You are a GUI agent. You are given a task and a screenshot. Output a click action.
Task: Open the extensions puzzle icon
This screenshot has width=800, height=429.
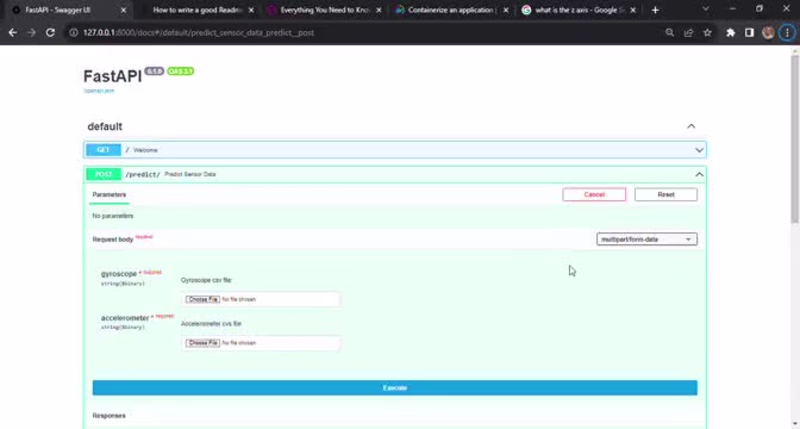coord(731,33)
